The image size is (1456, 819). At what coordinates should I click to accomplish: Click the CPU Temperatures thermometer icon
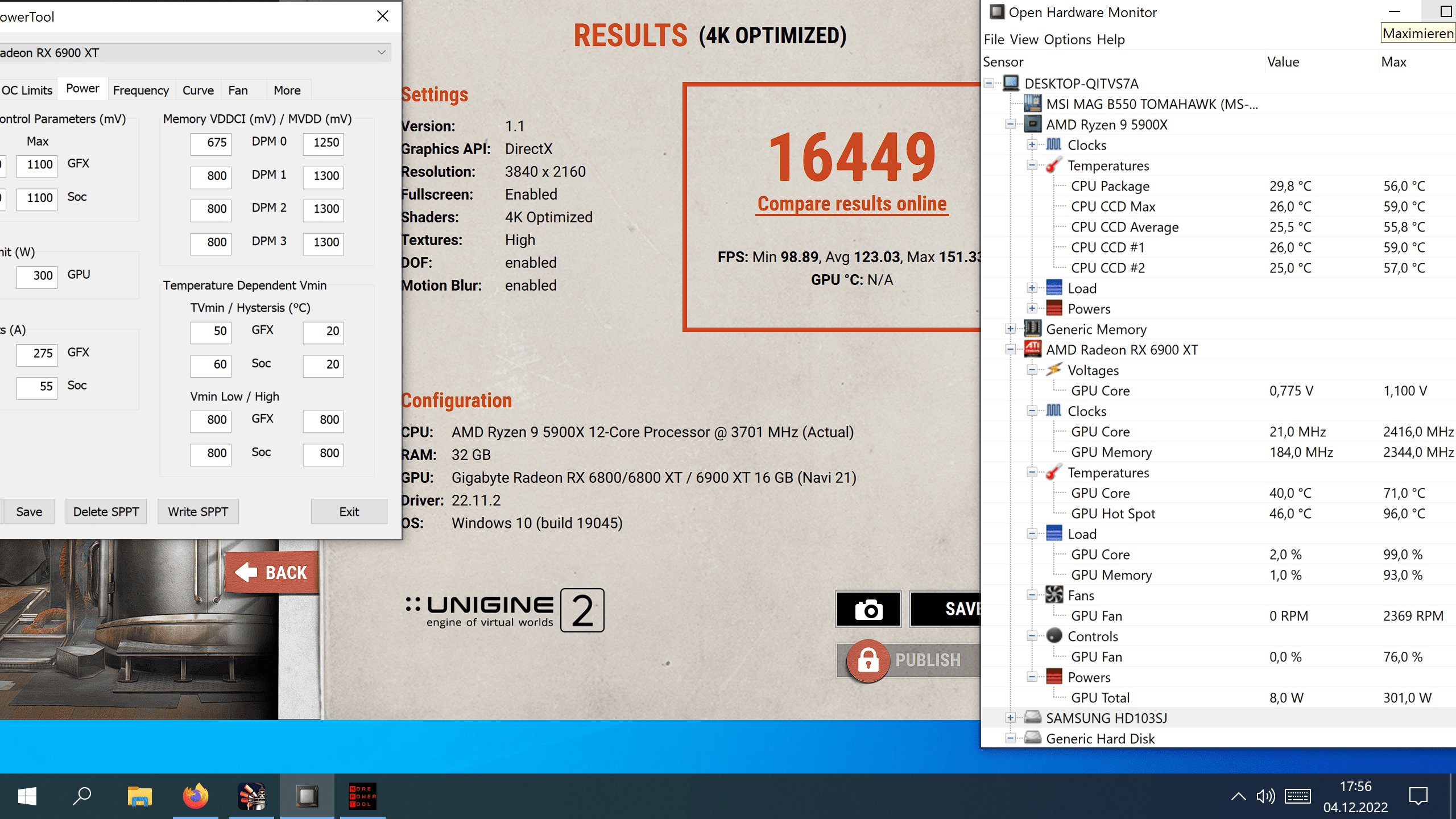tap(1054, 165)
